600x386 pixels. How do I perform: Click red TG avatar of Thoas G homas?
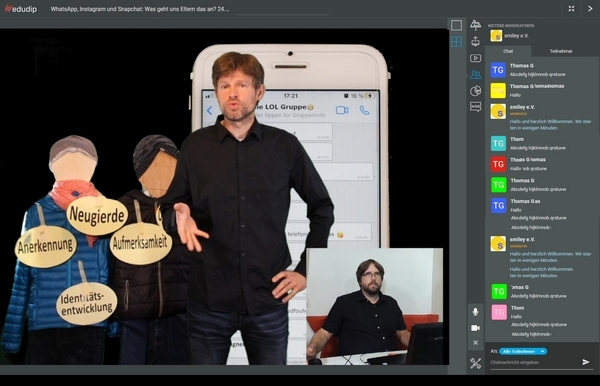coord(498,164)
